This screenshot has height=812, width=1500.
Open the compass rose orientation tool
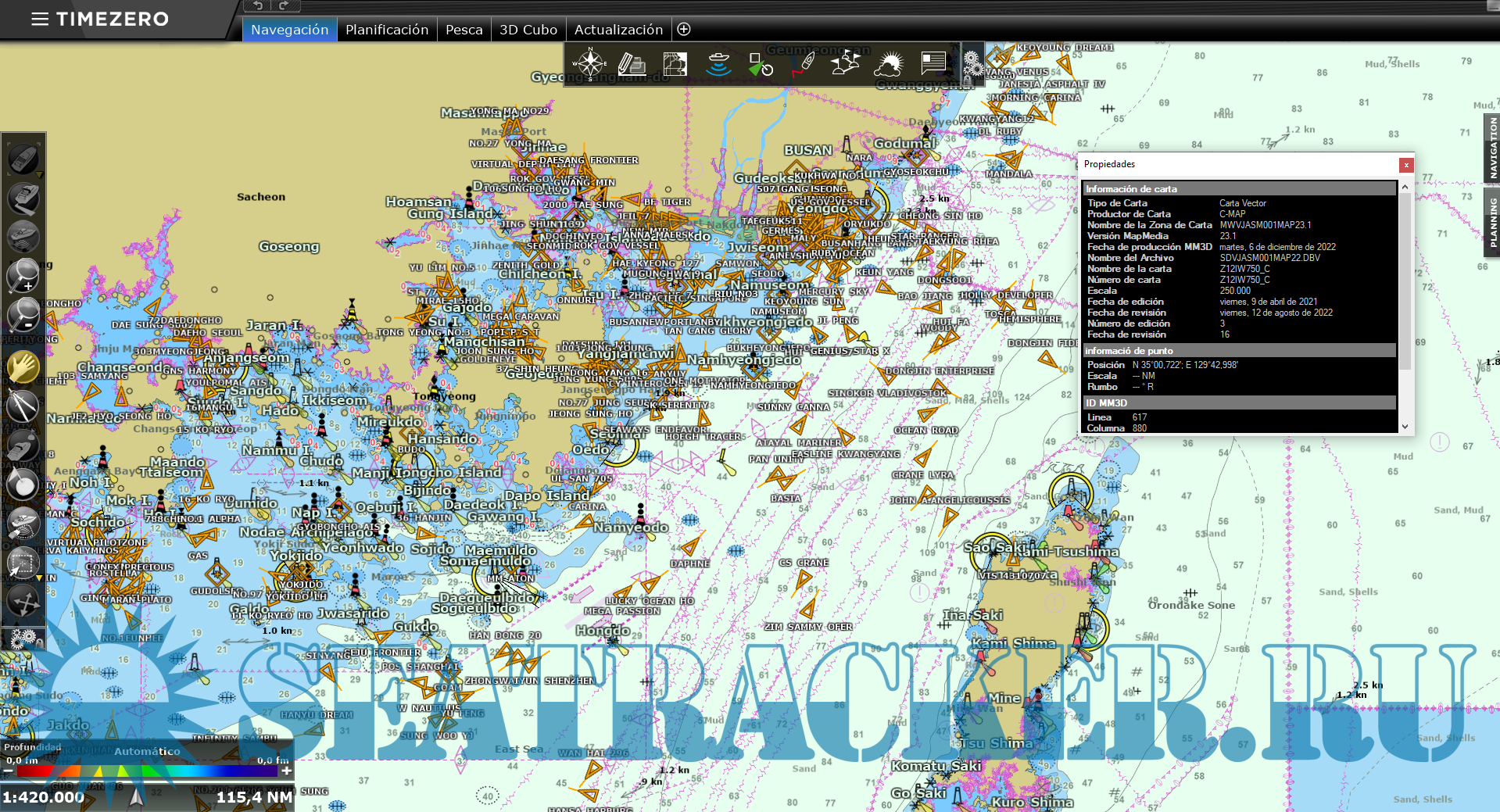click(x=589, y=64)
